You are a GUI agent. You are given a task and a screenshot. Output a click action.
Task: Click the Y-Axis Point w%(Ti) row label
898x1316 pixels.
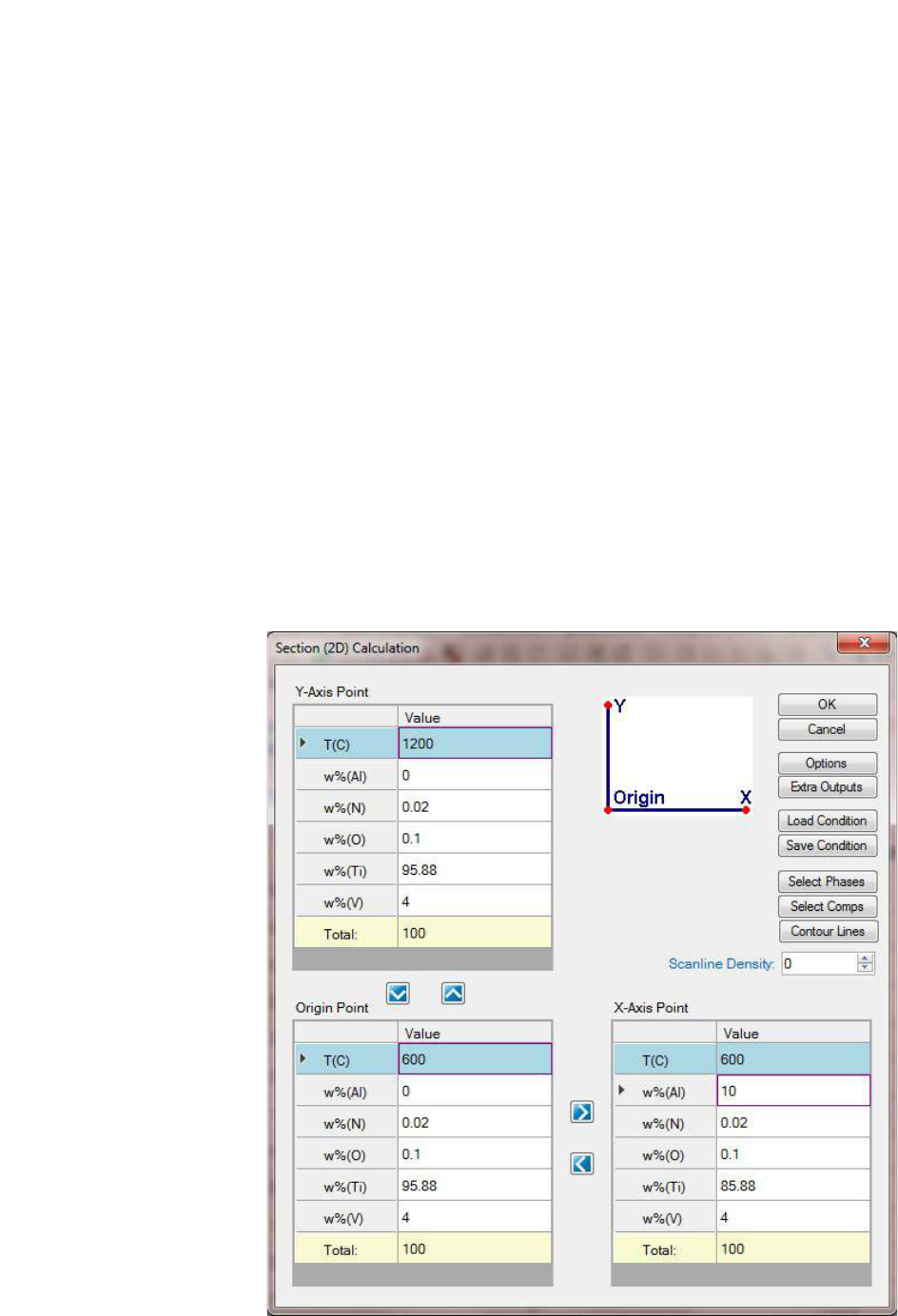(346, 870)
